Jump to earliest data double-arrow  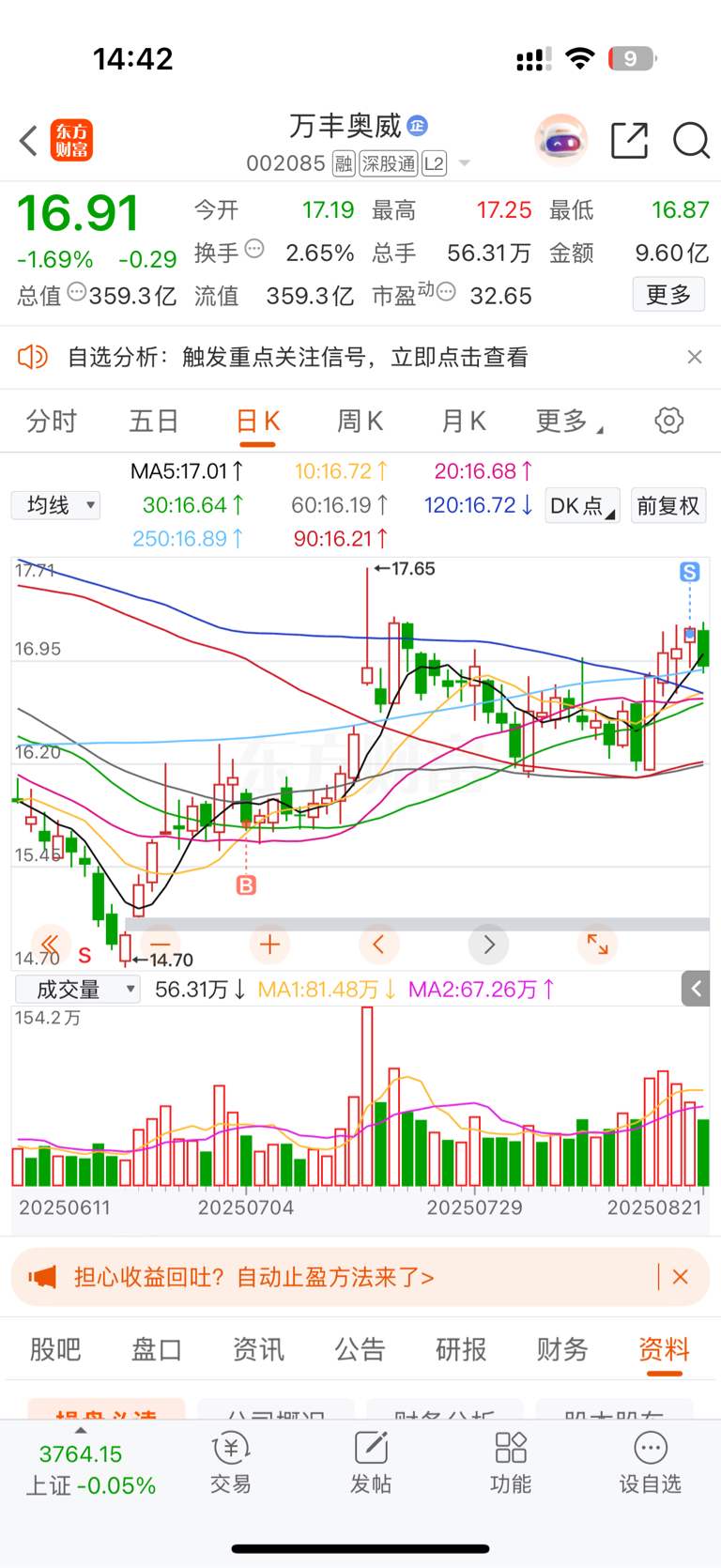pyautogui.click(x=51, y=944)
